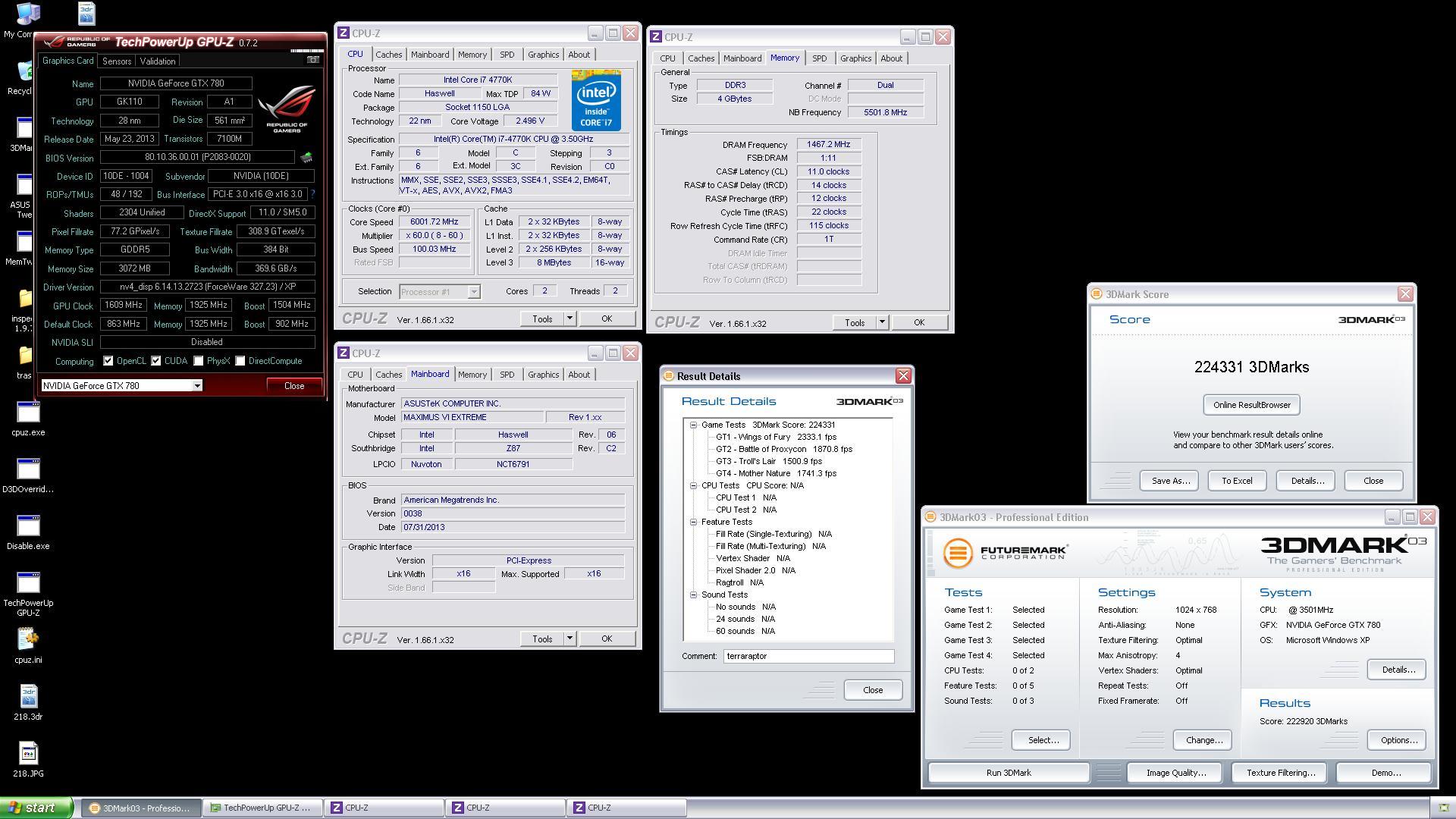Image resolution: width=1456 pixels, height=819 pixels.
Task: Click the system tray icon in taskbar
Action: [x=1444, y=808]
